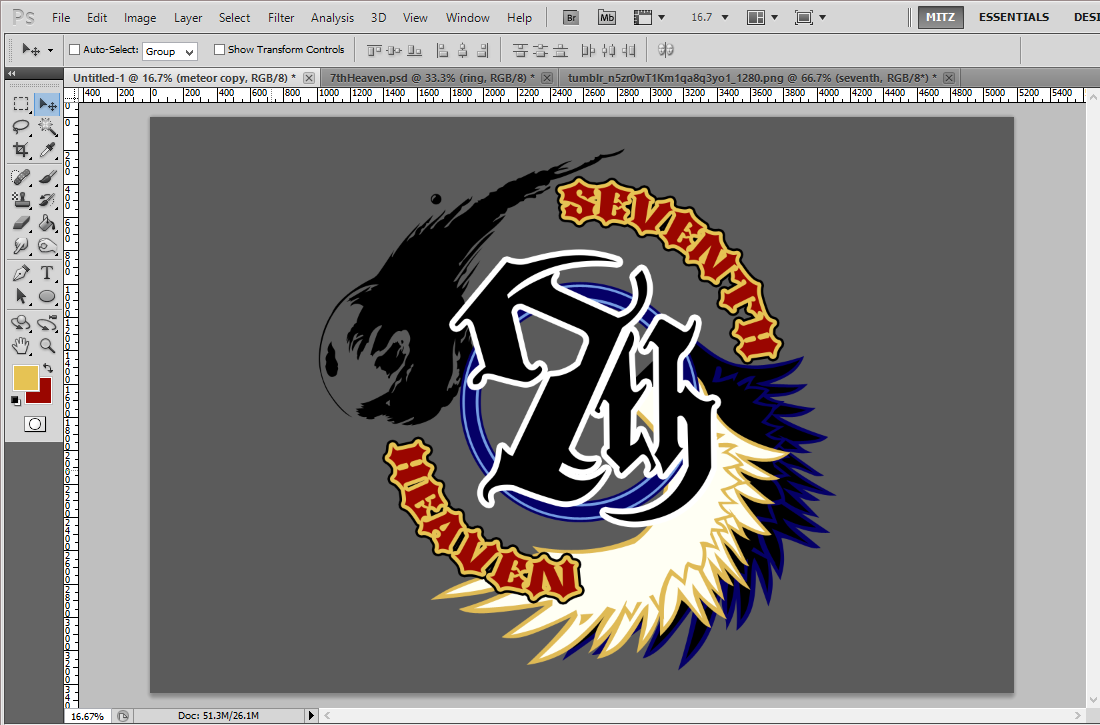Select the Rectangular Marquee tool

tap(21, 105)
